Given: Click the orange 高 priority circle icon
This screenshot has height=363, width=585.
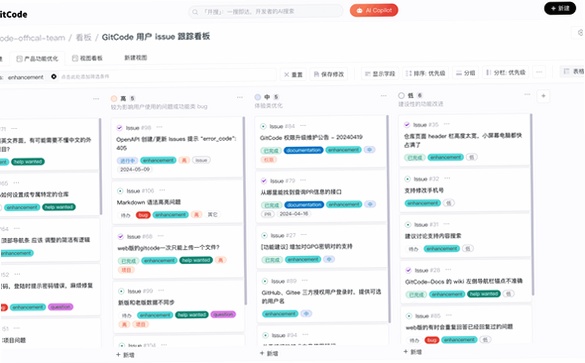Looking at the screenshot, I should pos(114,98).
